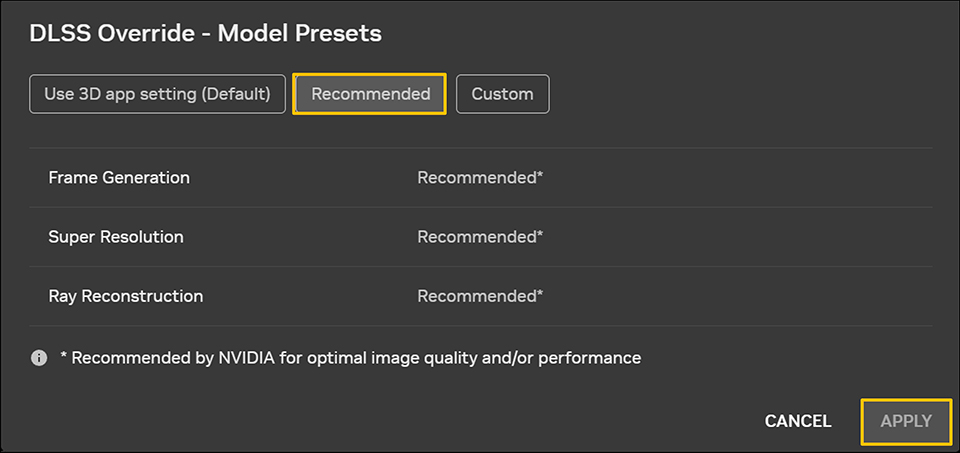Click Frame Generation's Recommended* value
This screenshot has width=960, height=453.
tap(479, 178)
